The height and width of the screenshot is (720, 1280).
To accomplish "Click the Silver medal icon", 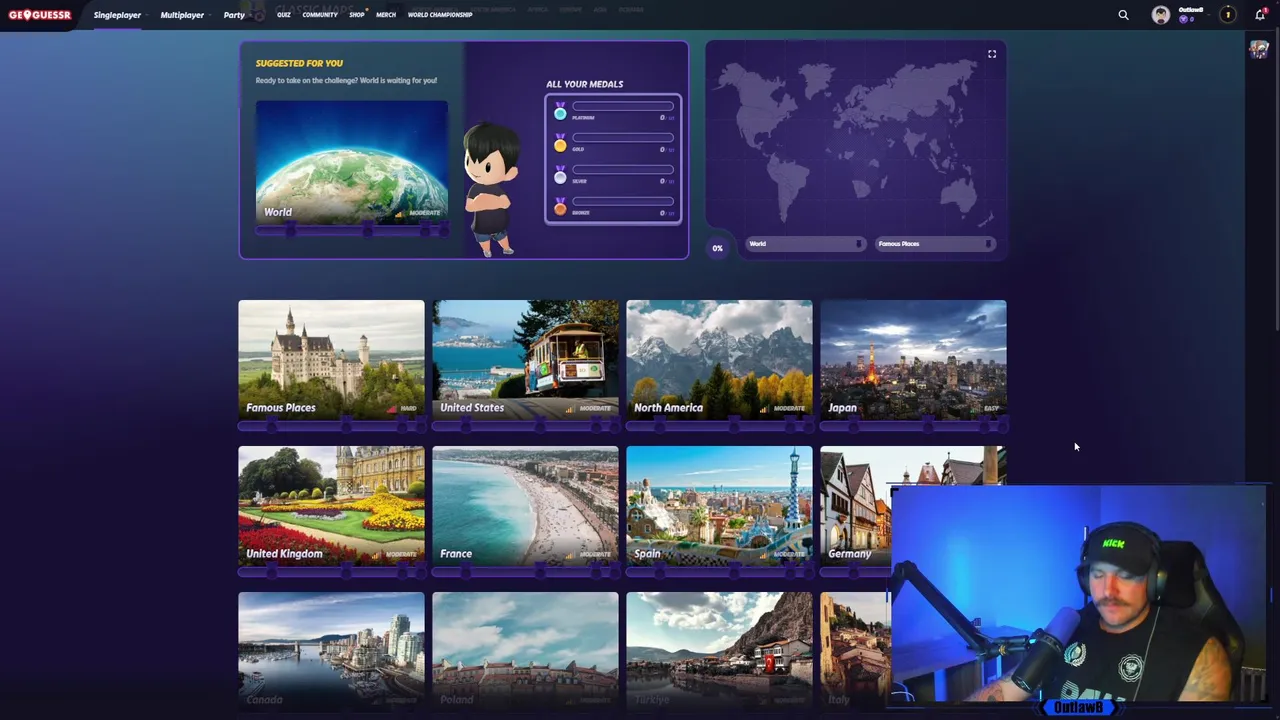I will 560,176.
